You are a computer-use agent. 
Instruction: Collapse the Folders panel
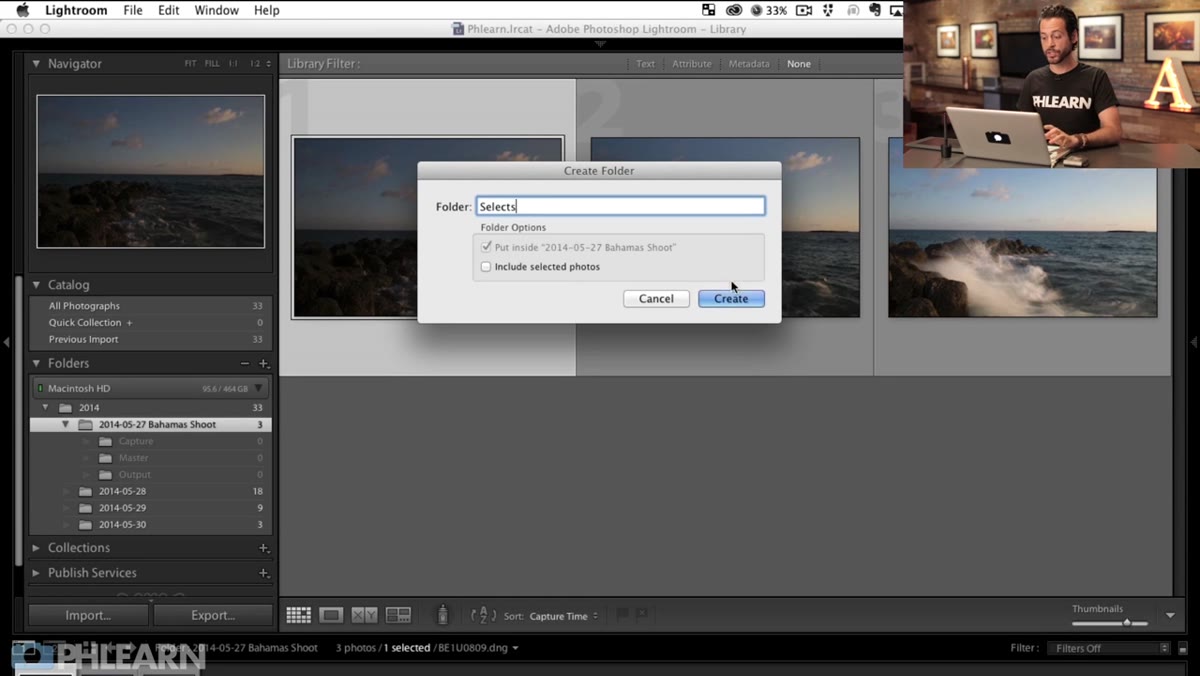point(36,364)
